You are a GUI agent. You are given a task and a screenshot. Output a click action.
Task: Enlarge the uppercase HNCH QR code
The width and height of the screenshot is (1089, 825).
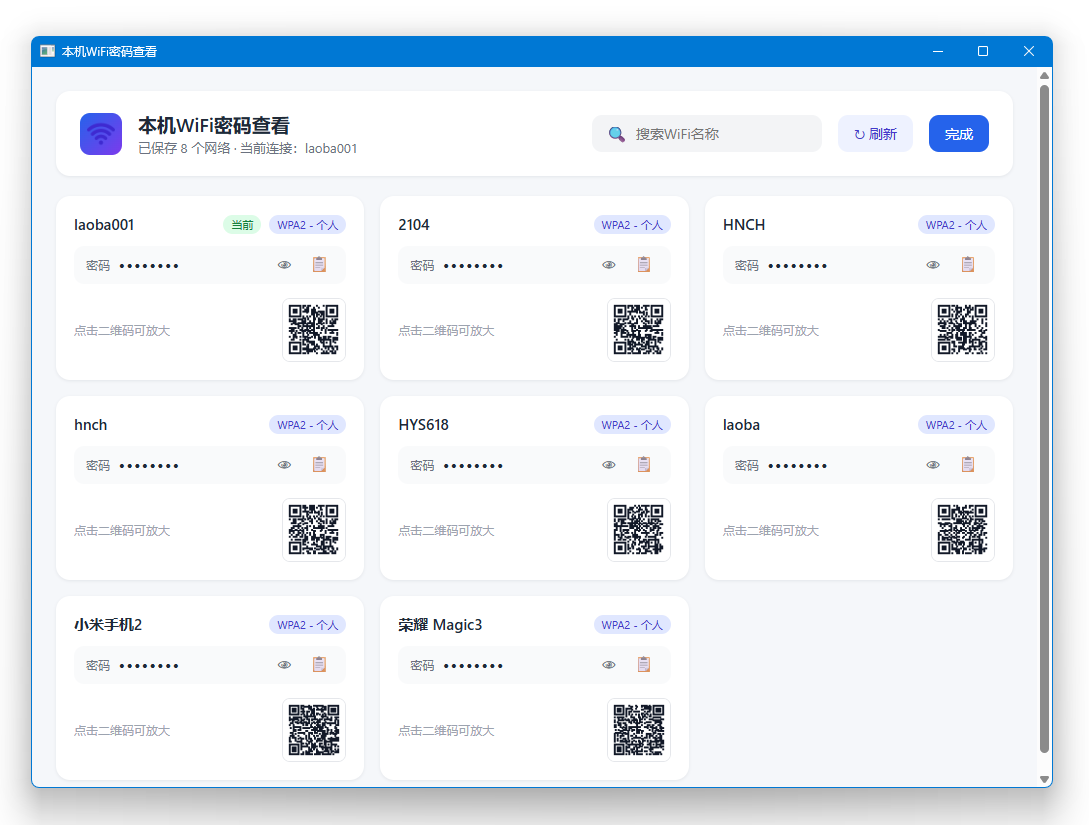[963, 330]
